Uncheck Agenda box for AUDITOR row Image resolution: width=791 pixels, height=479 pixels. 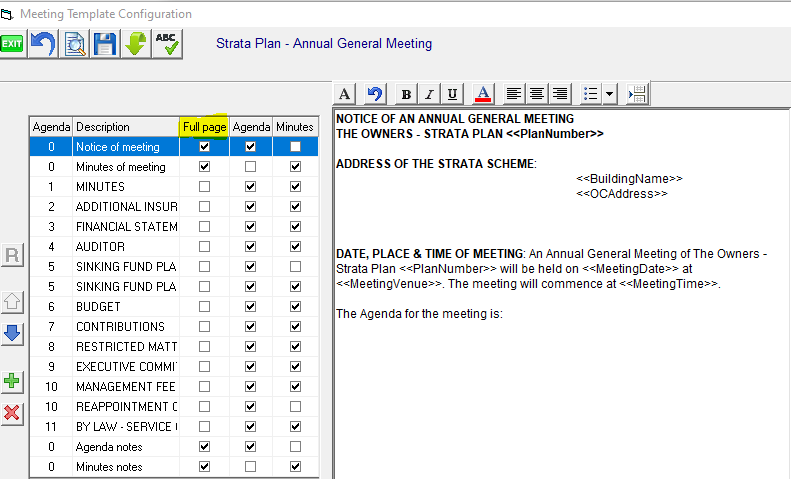pos(250,247)
